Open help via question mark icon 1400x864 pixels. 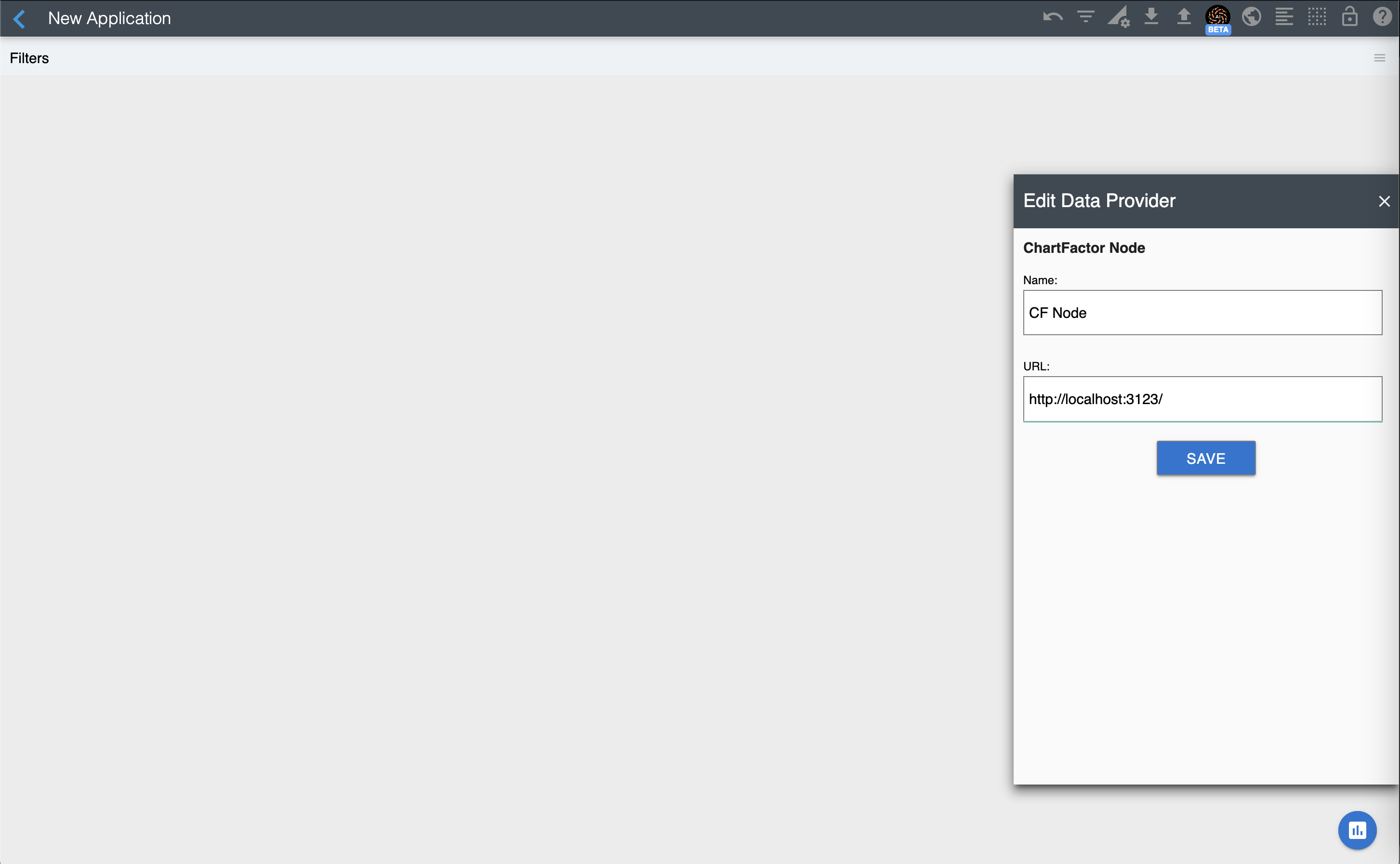[1382, 17]
